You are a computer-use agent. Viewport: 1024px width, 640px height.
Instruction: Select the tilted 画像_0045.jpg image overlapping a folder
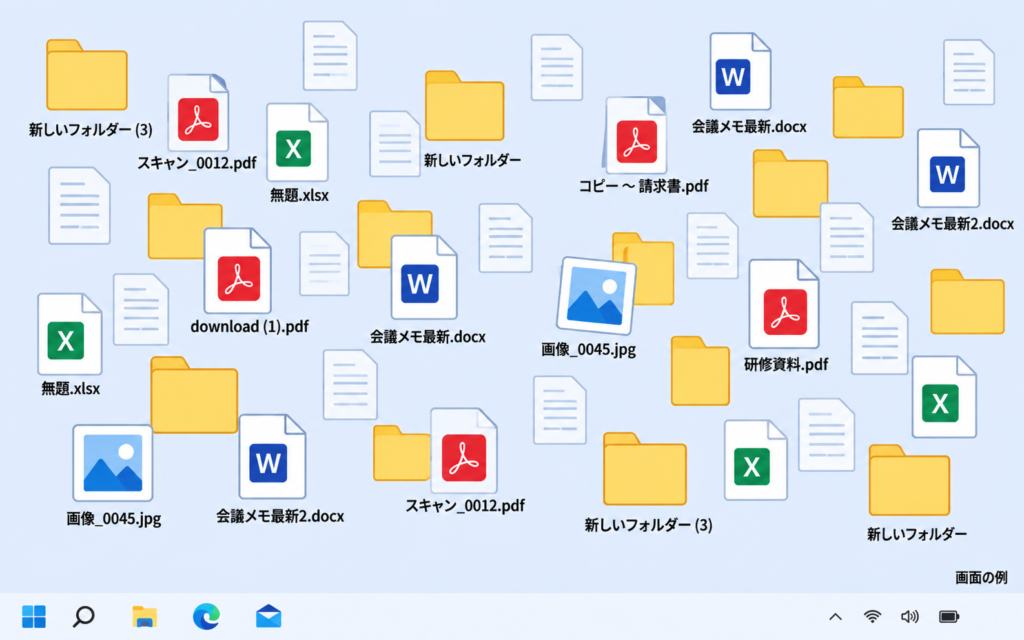pos(596,295)
